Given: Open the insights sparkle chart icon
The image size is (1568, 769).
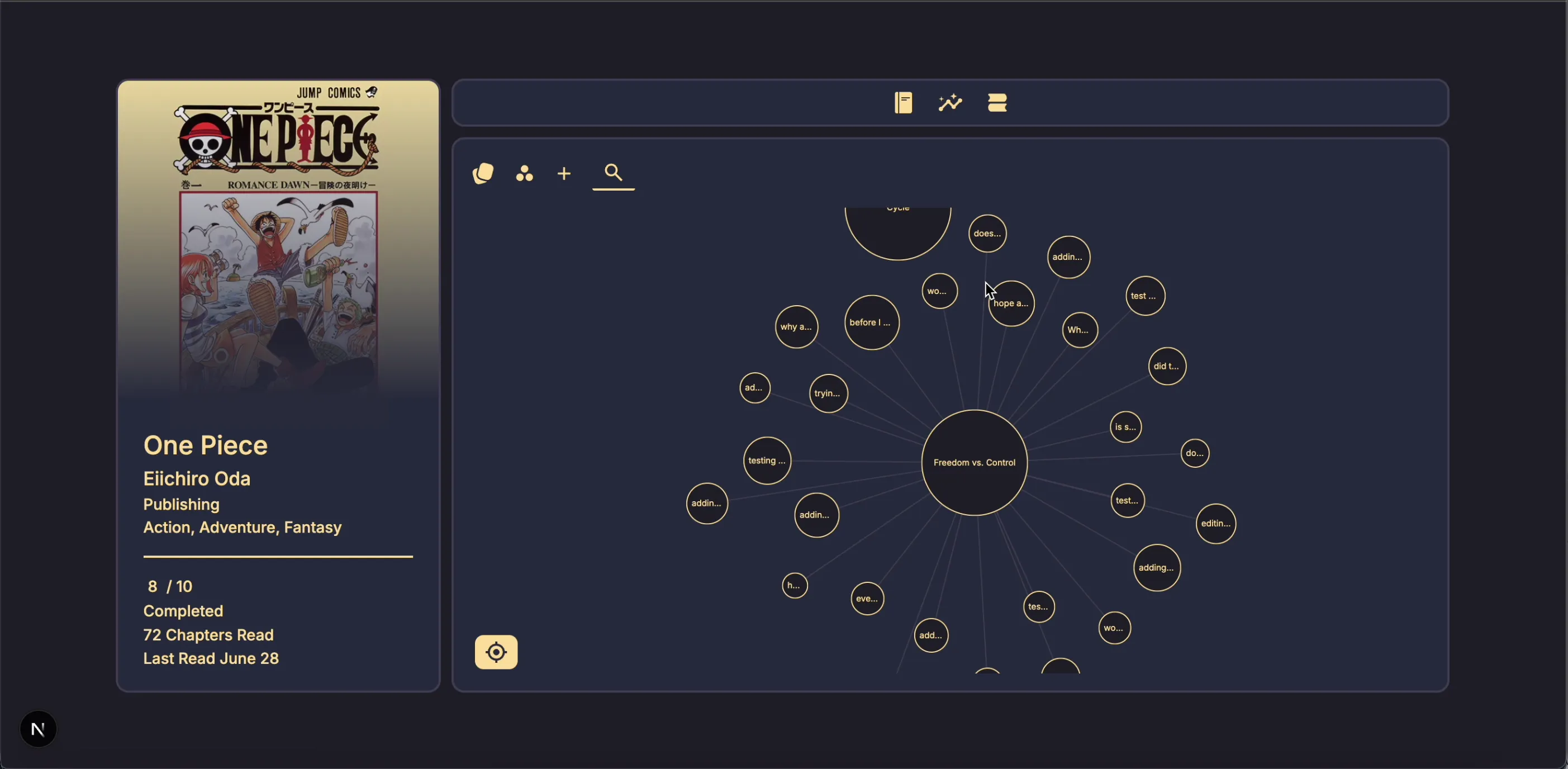Looking at the screenshot, I should coord(950,103).
